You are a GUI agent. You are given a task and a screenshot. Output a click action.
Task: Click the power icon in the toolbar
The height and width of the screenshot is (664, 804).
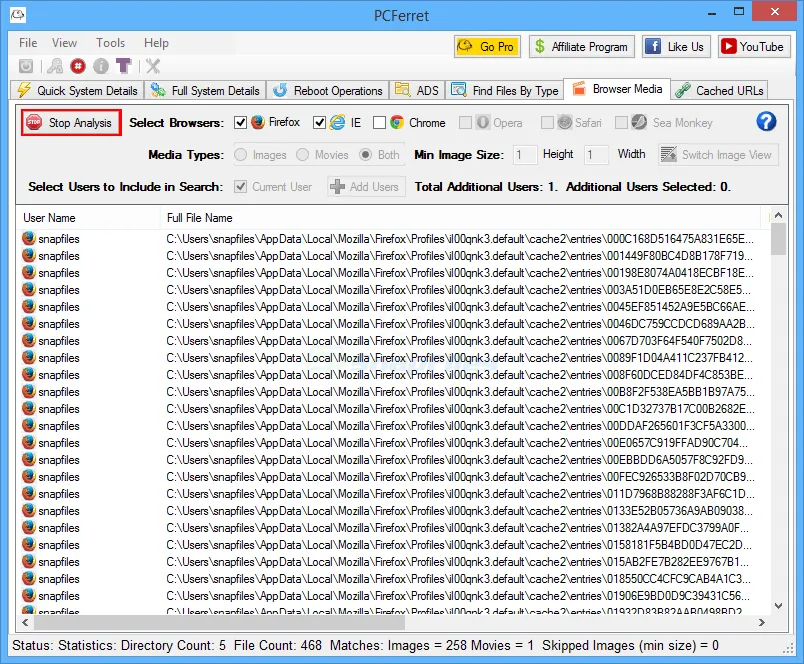click(27, 66)
